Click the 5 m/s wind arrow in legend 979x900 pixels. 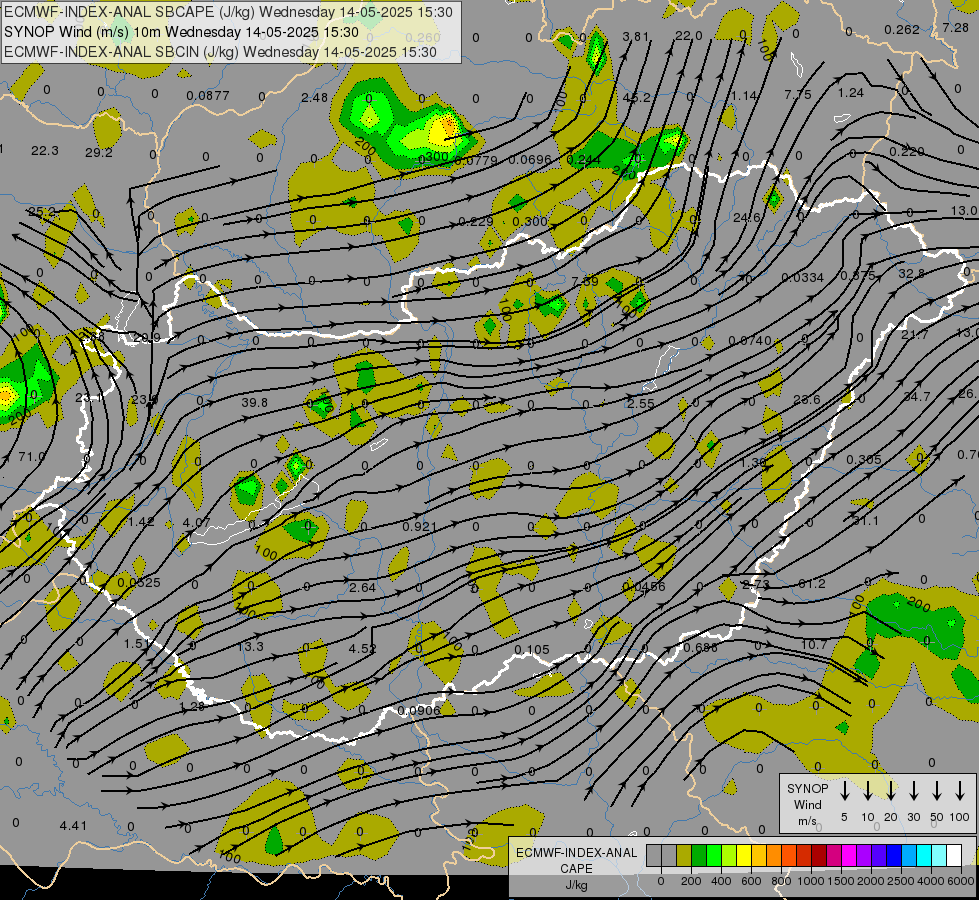click(x=844, y=791)
